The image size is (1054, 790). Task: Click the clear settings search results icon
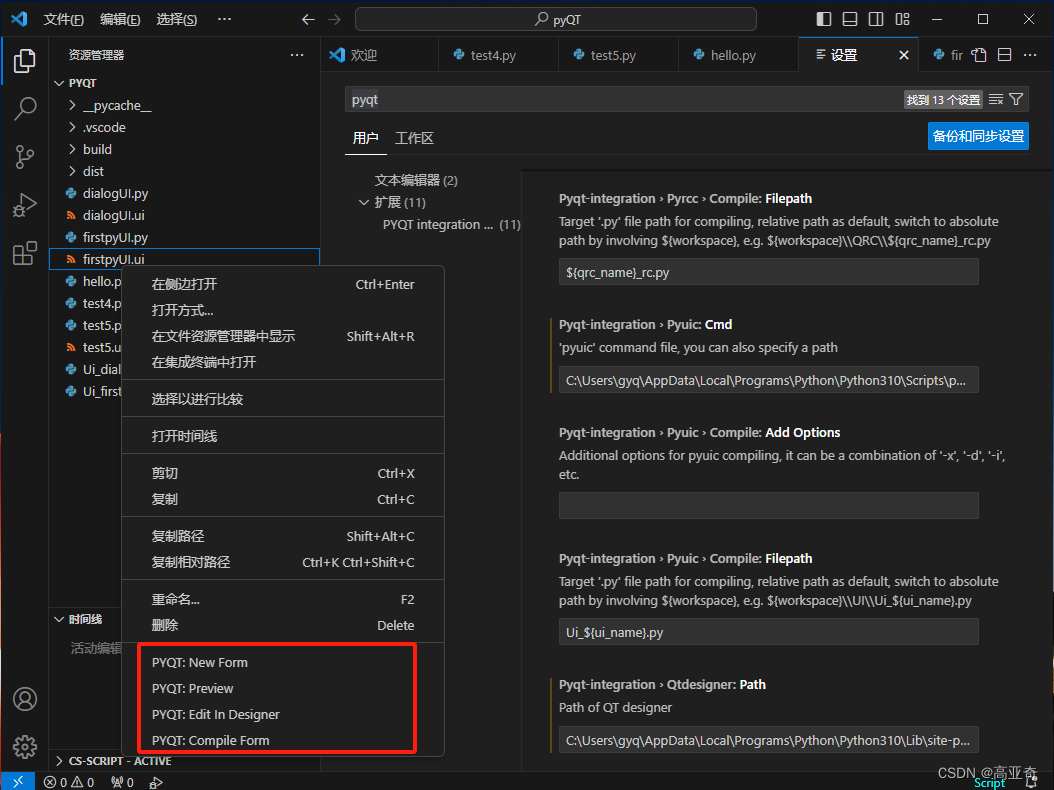click(x=995, y=100)
